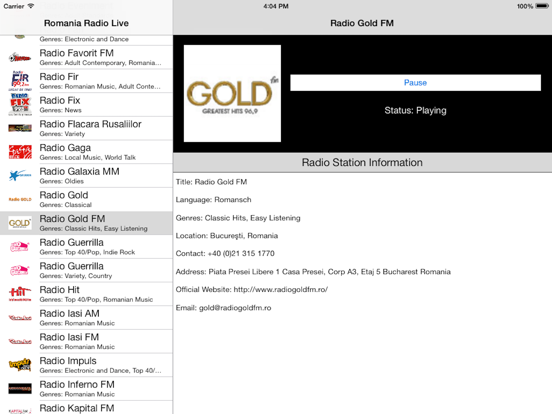Open Radio Guerrilla Indie Rock station
The image size is (552, 414).
tap(86, 246)
